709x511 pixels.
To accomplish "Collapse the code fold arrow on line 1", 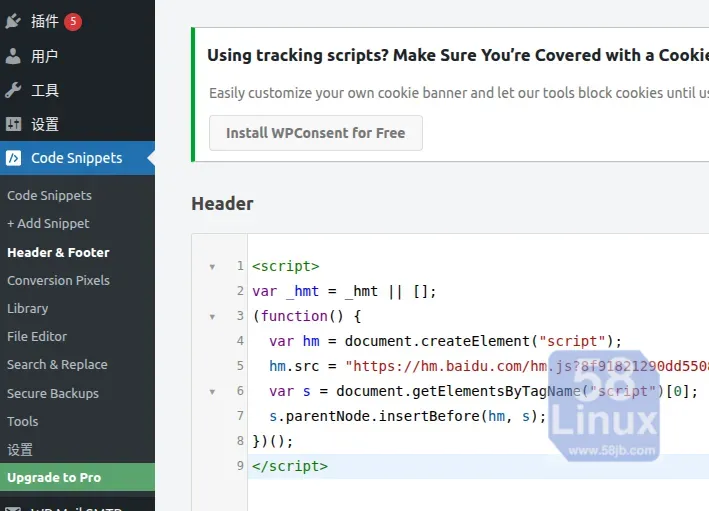I will pos(212,267).
